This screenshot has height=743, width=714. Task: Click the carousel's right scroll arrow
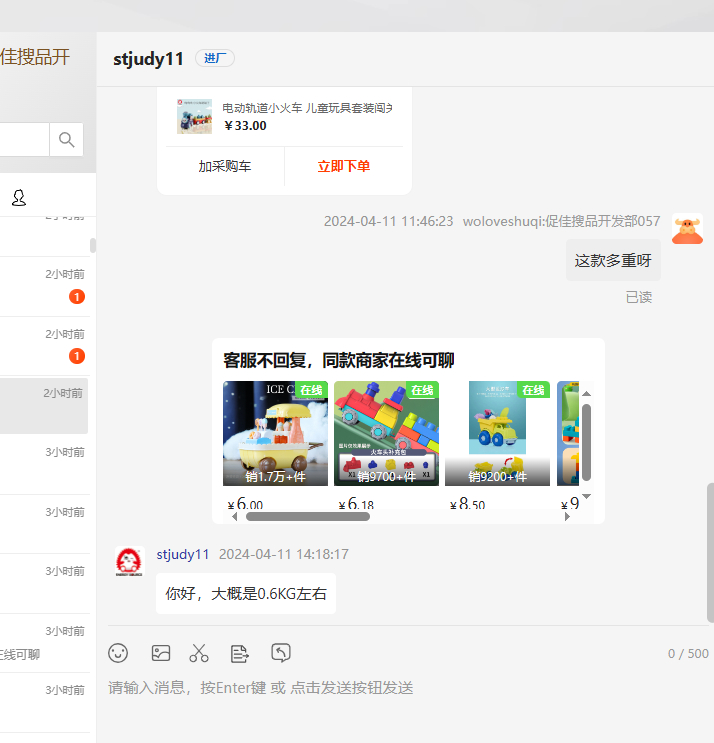567,517
